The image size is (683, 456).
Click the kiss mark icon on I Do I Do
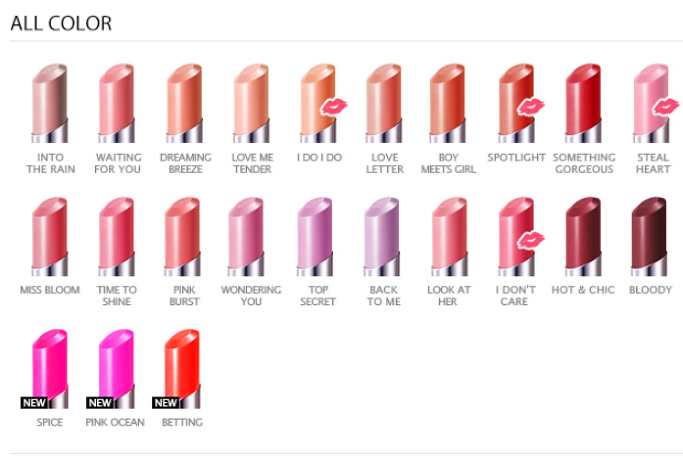coord(334,107)
